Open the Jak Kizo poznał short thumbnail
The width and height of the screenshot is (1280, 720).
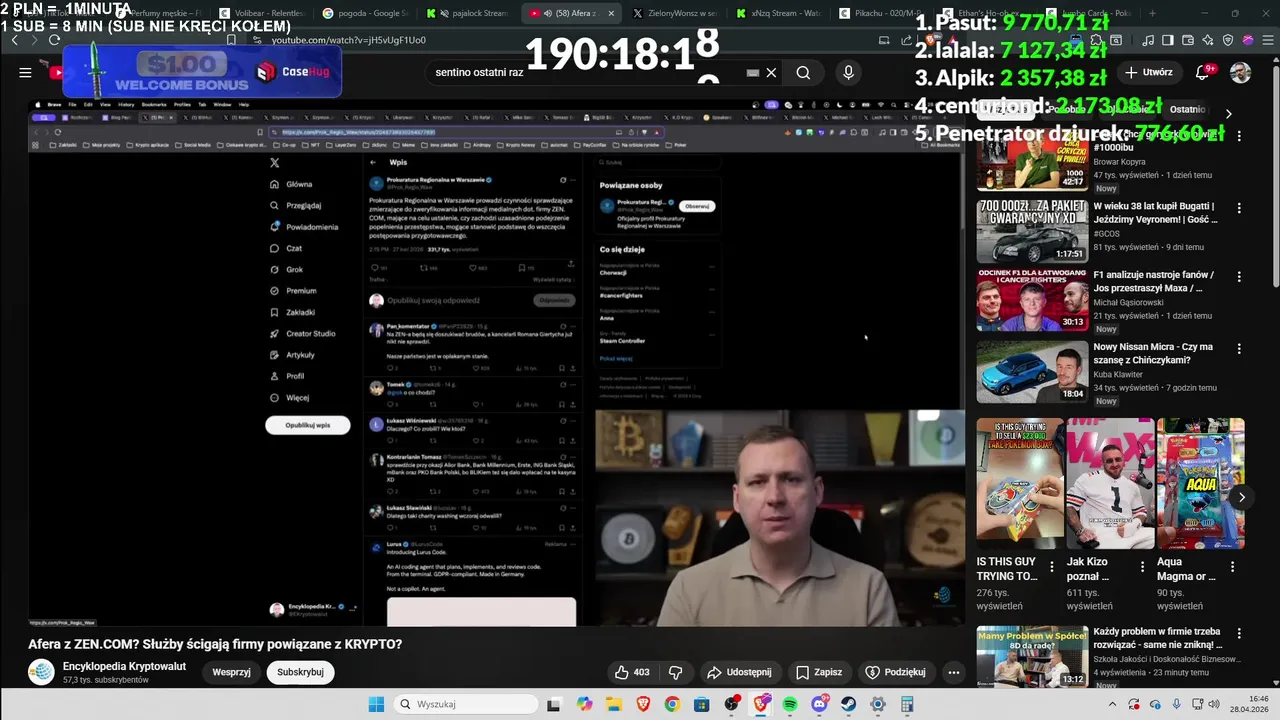point(1111,484)
